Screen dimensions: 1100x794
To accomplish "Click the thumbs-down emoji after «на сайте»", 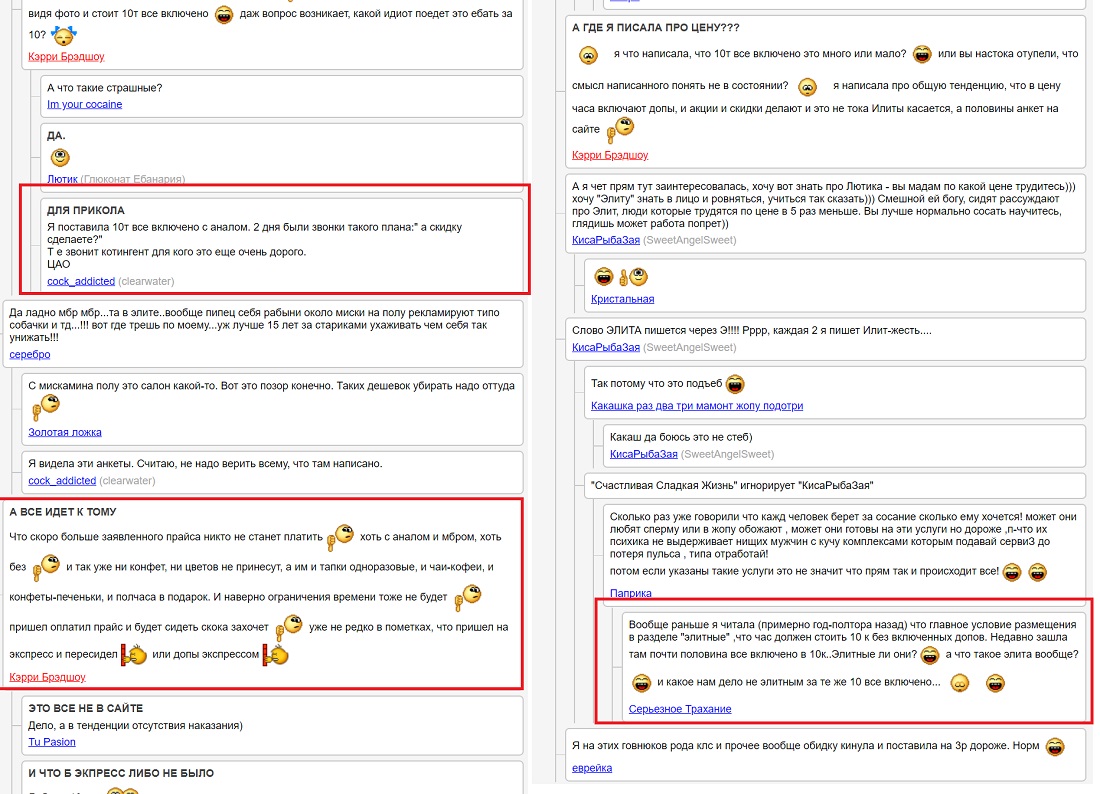I will pyautogui.click(x=620, y=130).
